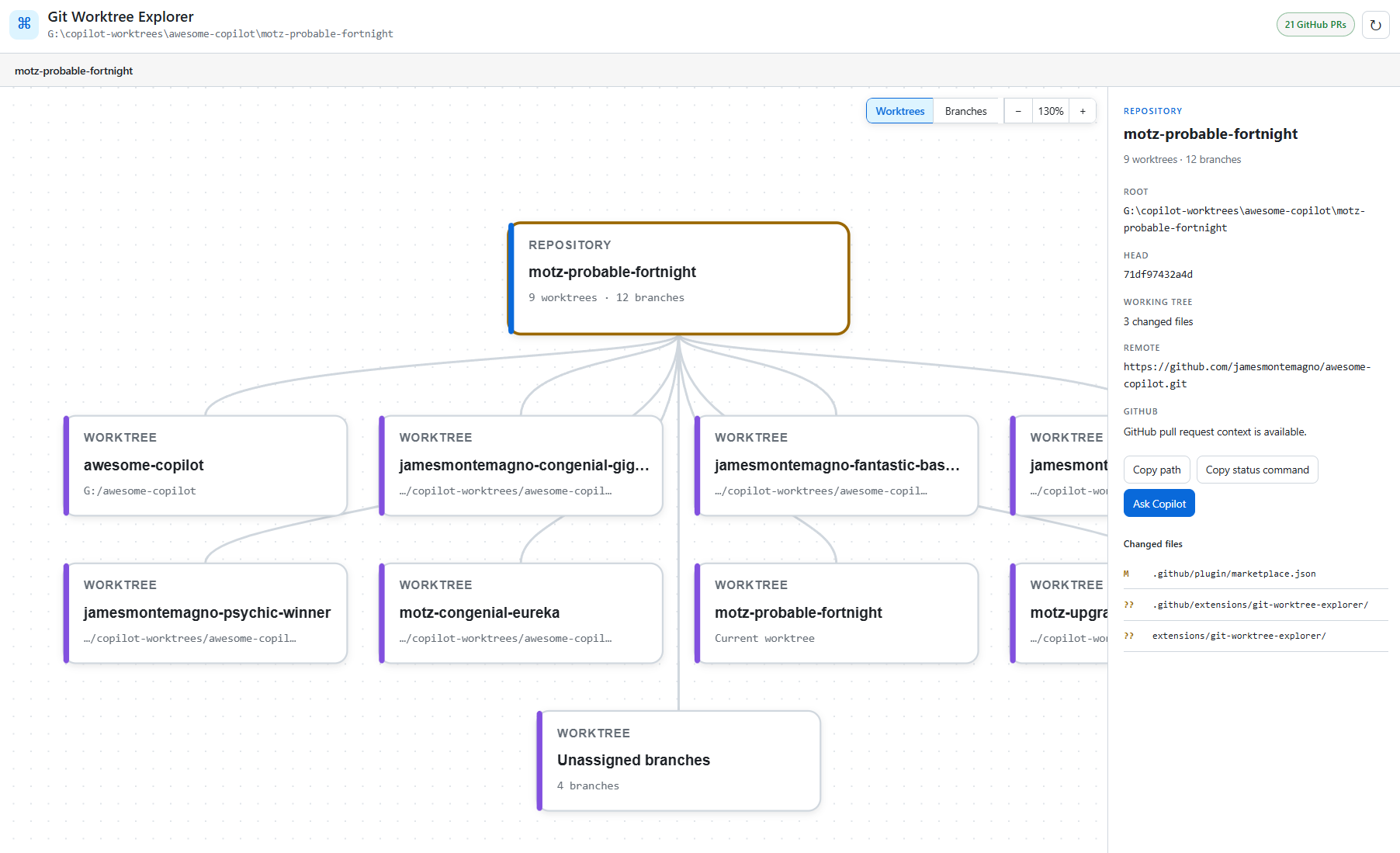The height and width of the screenshot is (853, 1400).
Task: Zoom in with the plus button
Action: [1083, 111]
